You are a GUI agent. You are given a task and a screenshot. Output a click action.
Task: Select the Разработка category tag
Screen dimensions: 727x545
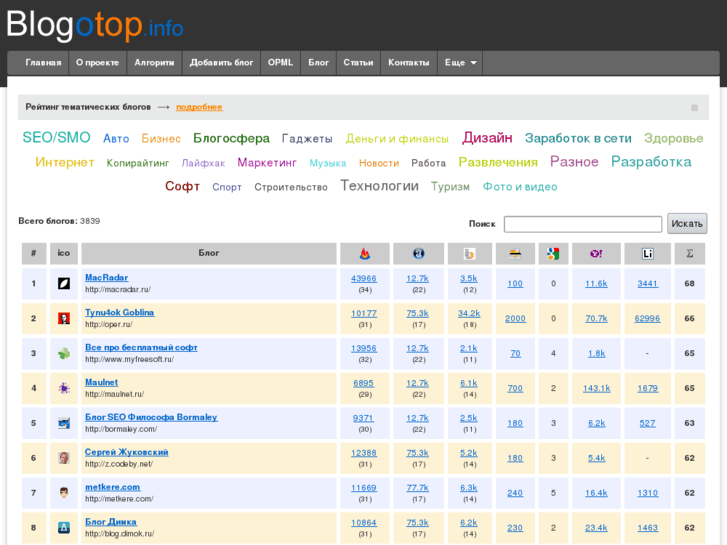(x=651, y=161)
